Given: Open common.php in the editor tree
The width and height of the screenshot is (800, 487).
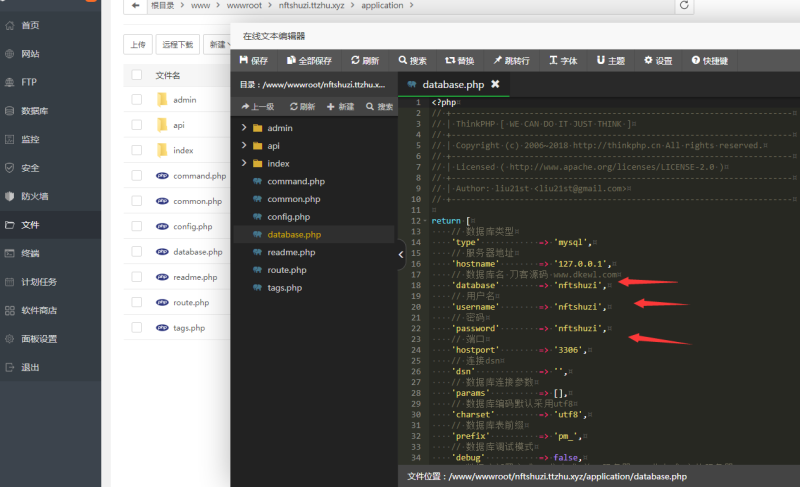Looking at the screenshot, I should click(x=294, y=199).
